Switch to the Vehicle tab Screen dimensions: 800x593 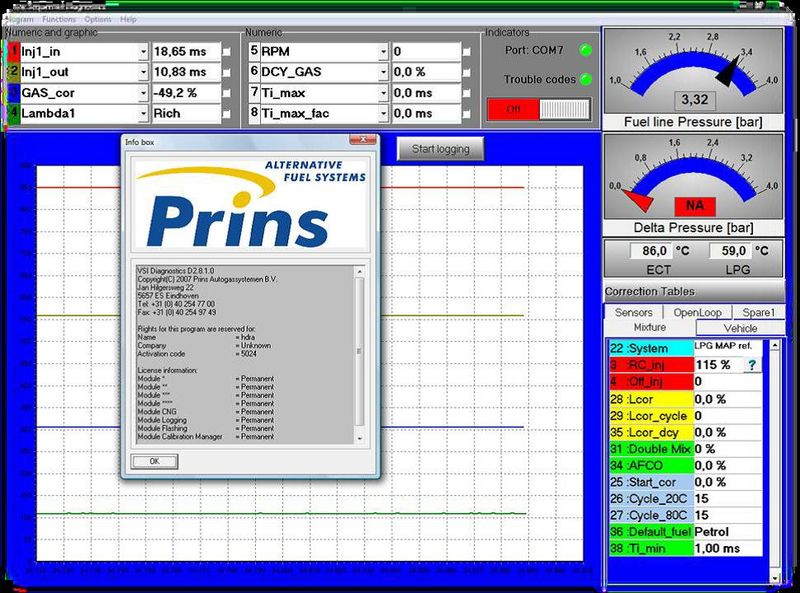(x=740, y=328)
